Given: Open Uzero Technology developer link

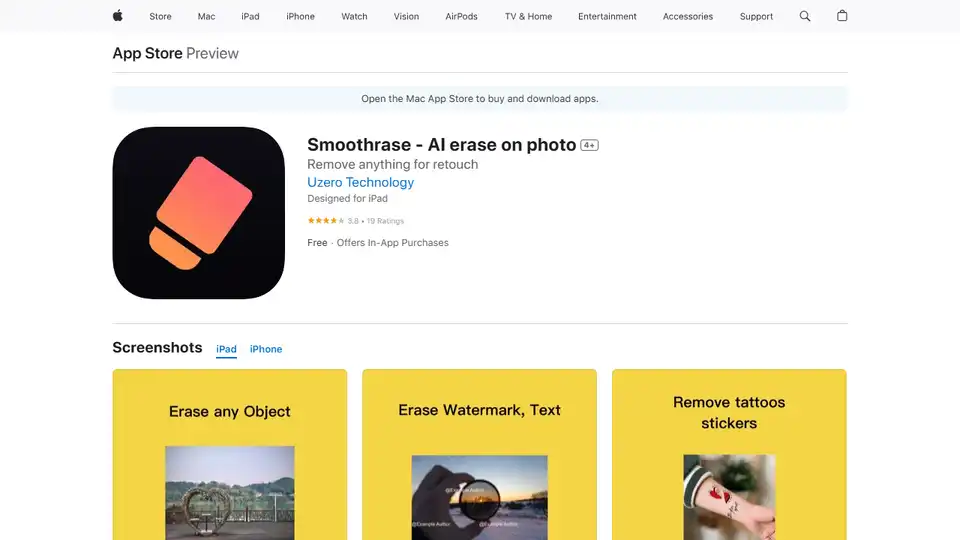Looking at the screenshot, I should pos(360,182).
